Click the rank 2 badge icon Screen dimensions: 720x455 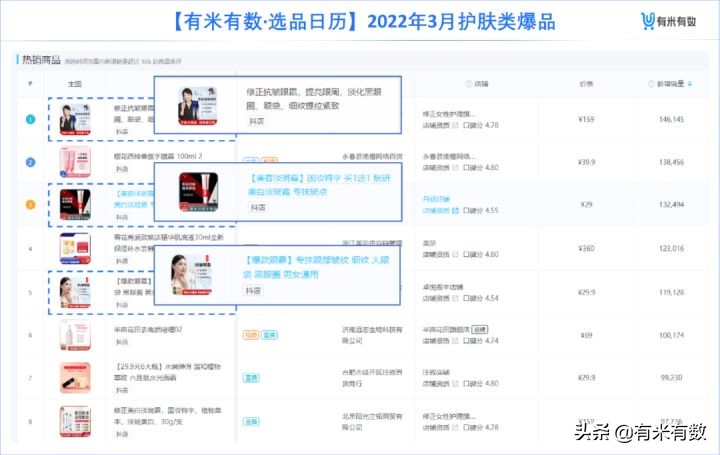click(x=30, y=162)
